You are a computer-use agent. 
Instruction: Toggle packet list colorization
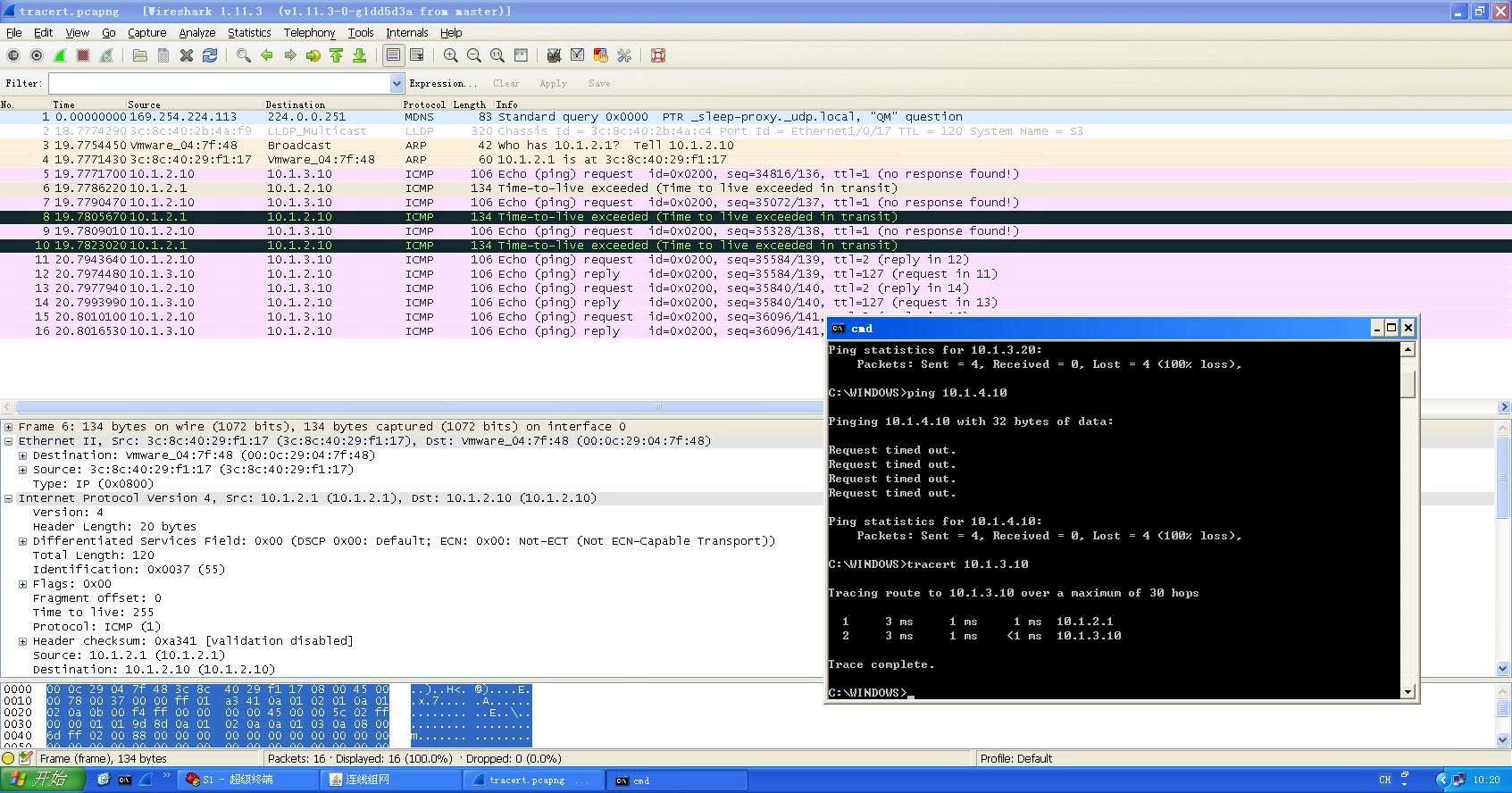tap(394, 55)
